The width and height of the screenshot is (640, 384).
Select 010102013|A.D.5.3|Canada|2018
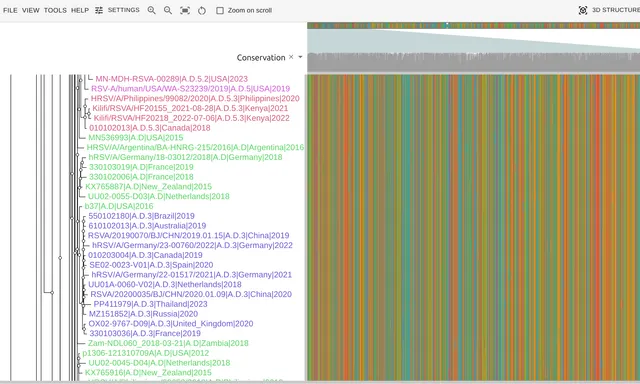coord(150,128)
